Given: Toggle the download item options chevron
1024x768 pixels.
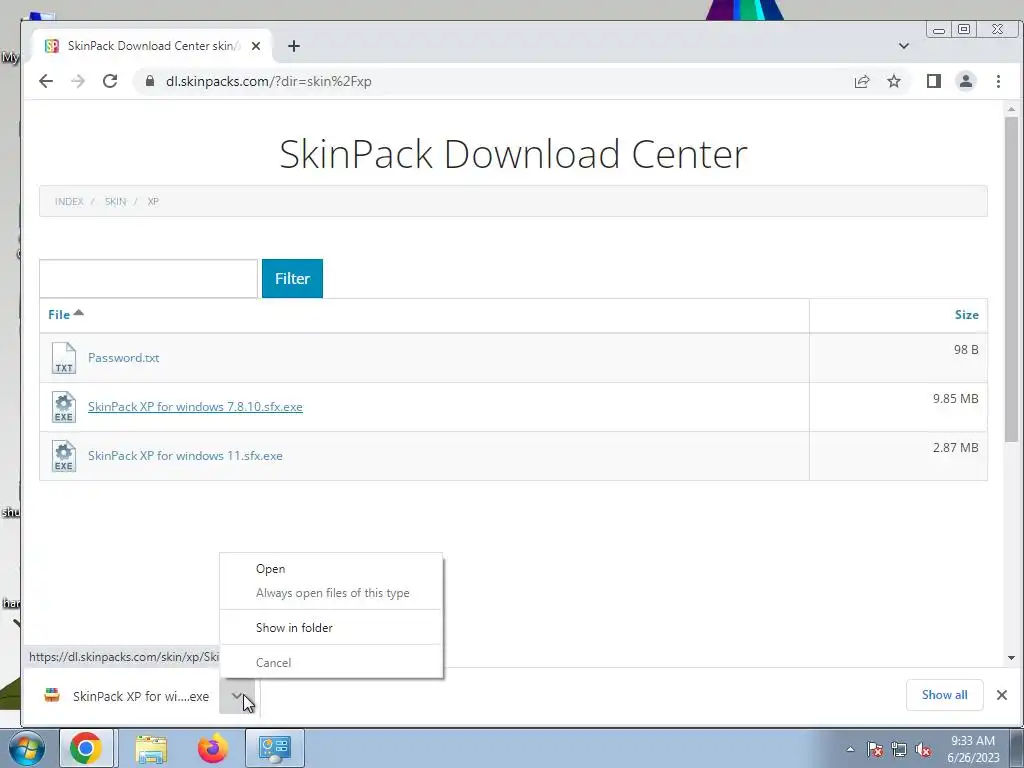Looking at the screenshot, I should 237,696.
